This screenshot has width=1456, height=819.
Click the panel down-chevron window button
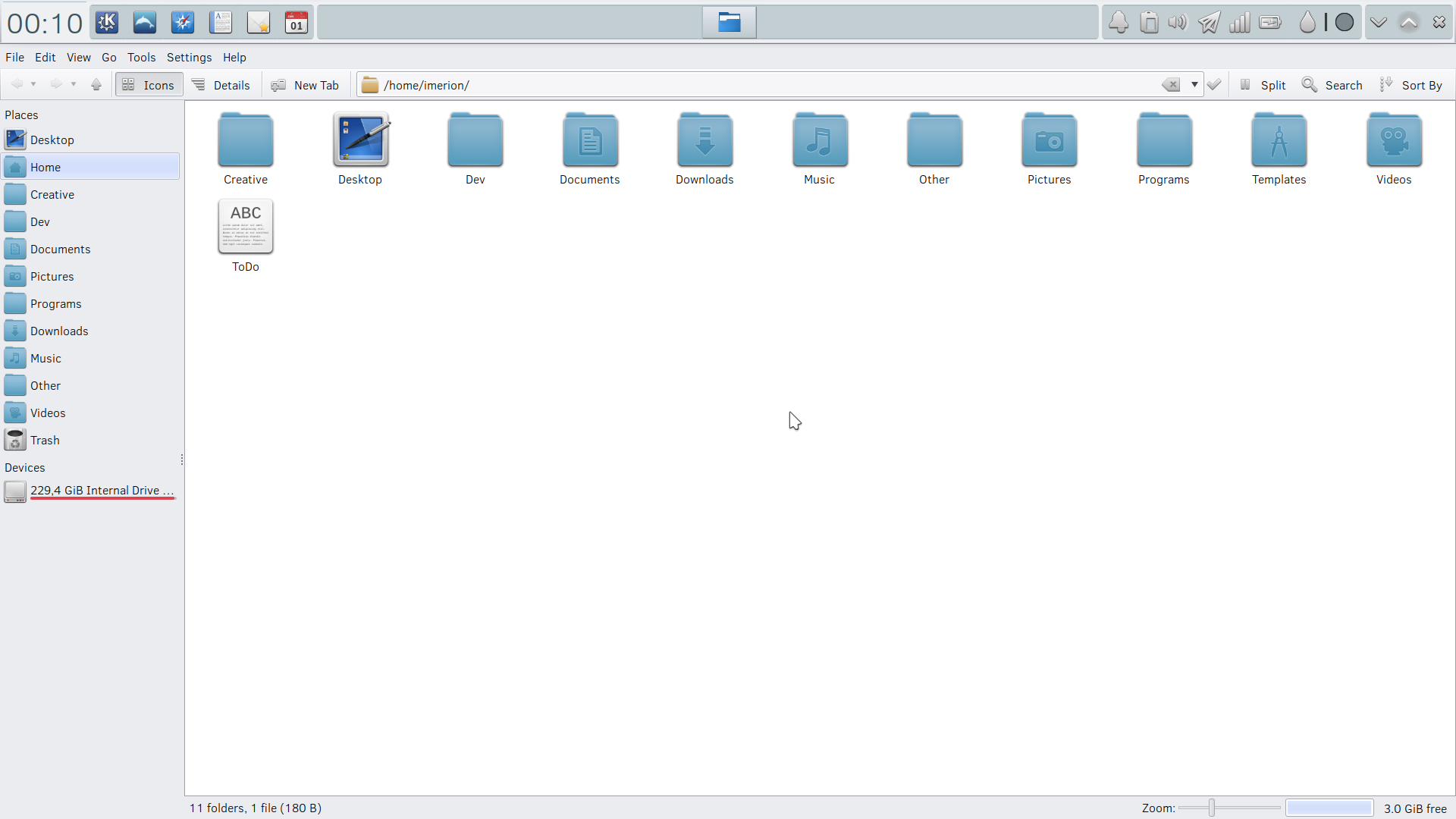(1379, 23)
